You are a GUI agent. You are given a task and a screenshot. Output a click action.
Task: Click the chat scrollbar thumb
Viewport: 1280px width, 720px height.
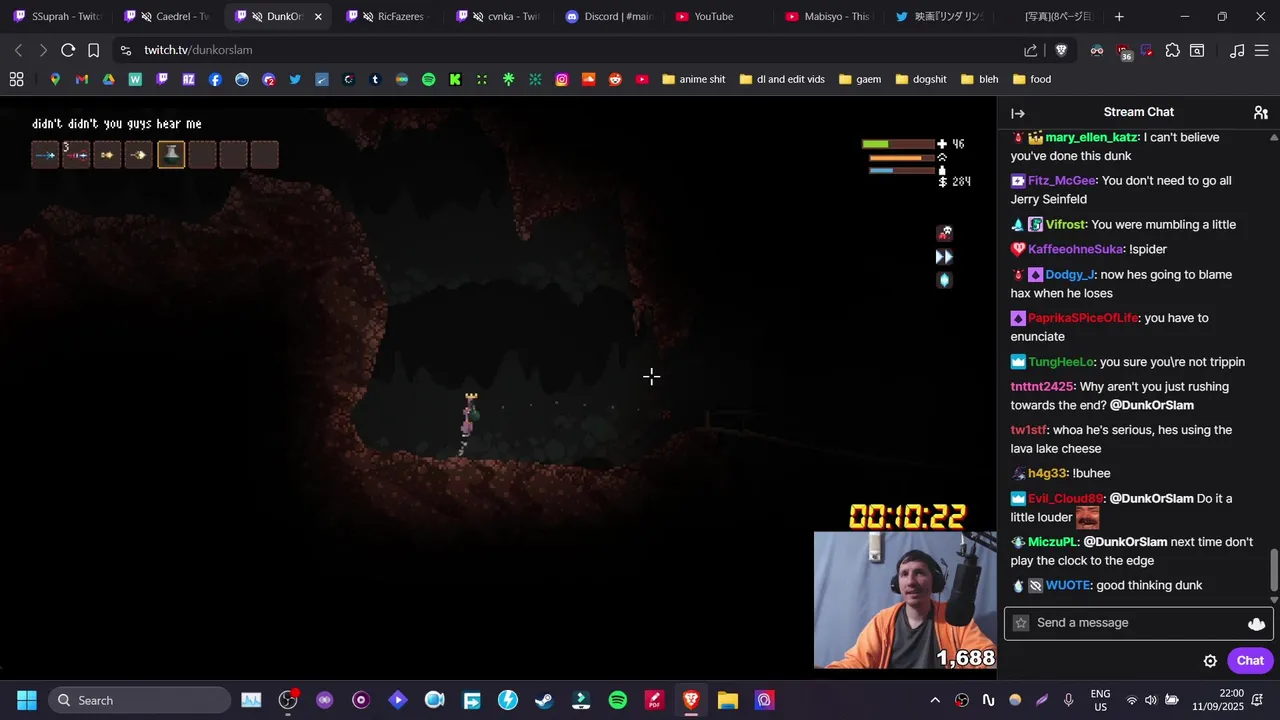(x=1274, y=570)
